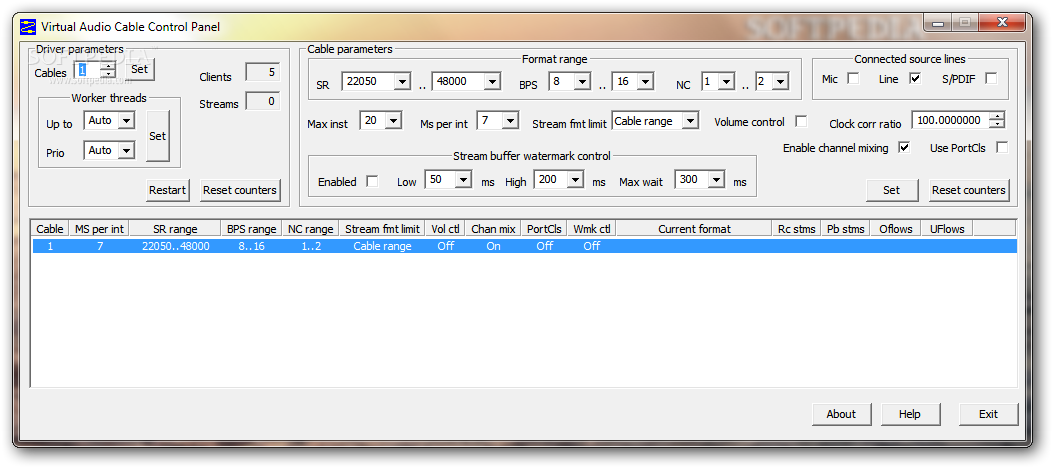Click the Virtual Audio Cable title bar icon

[x=28, y=27]
